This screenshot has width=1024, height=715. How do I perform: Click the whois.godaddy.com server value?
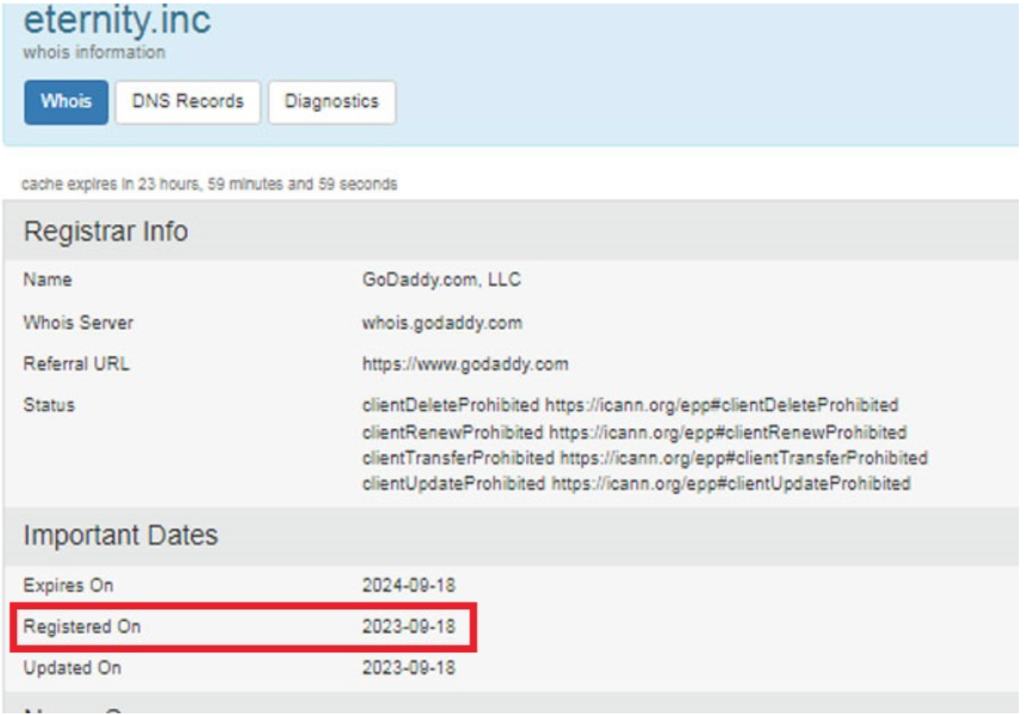coord(441,322)
